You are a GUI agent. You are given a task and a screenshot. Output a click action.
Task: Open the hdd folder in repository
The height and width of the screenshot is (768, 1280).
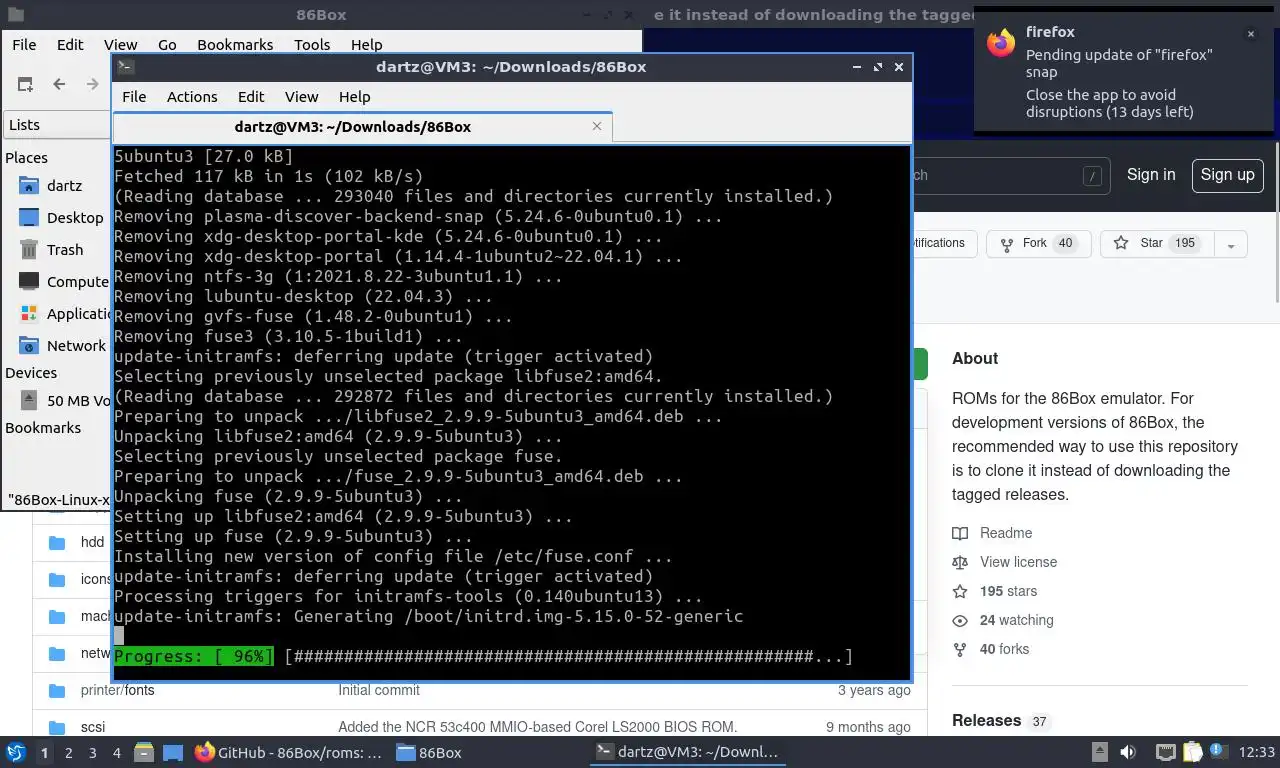(x=92, y=542)
